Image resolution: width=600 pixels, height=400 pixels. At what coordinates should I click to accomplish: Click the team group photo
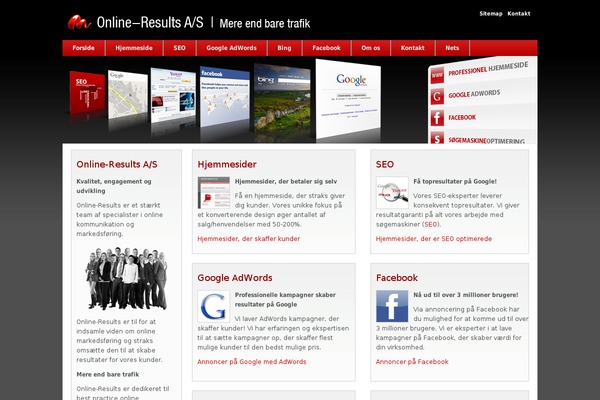[126, 278]
